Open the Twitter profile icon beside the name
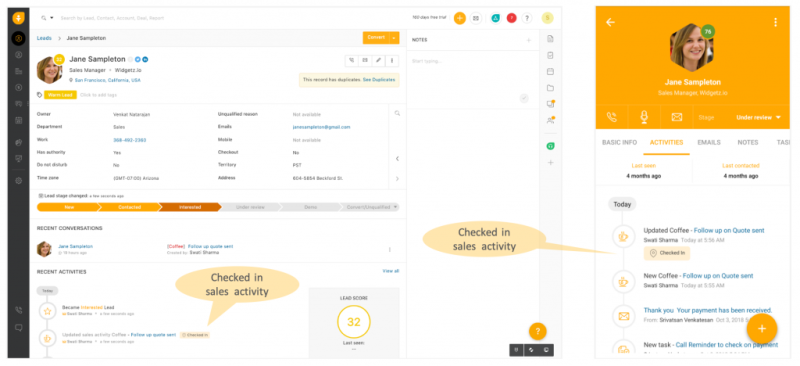 [x=138, y=60]
